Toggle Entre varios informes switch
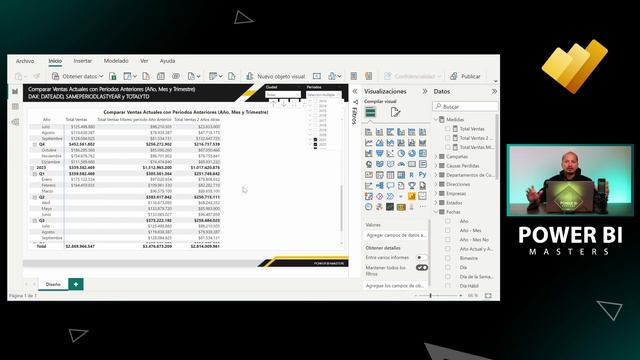Image resolution: width=640 pixels, height=360 pixels. [421, 258]
